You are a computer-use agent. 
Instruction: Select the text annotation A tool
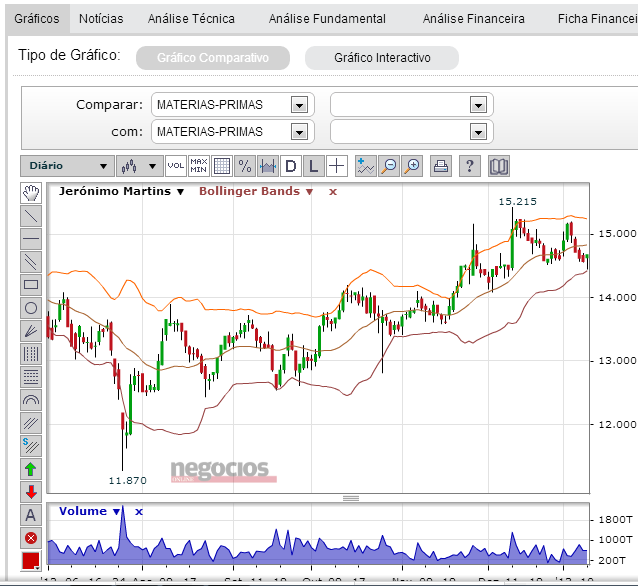[x=31, y=515]
